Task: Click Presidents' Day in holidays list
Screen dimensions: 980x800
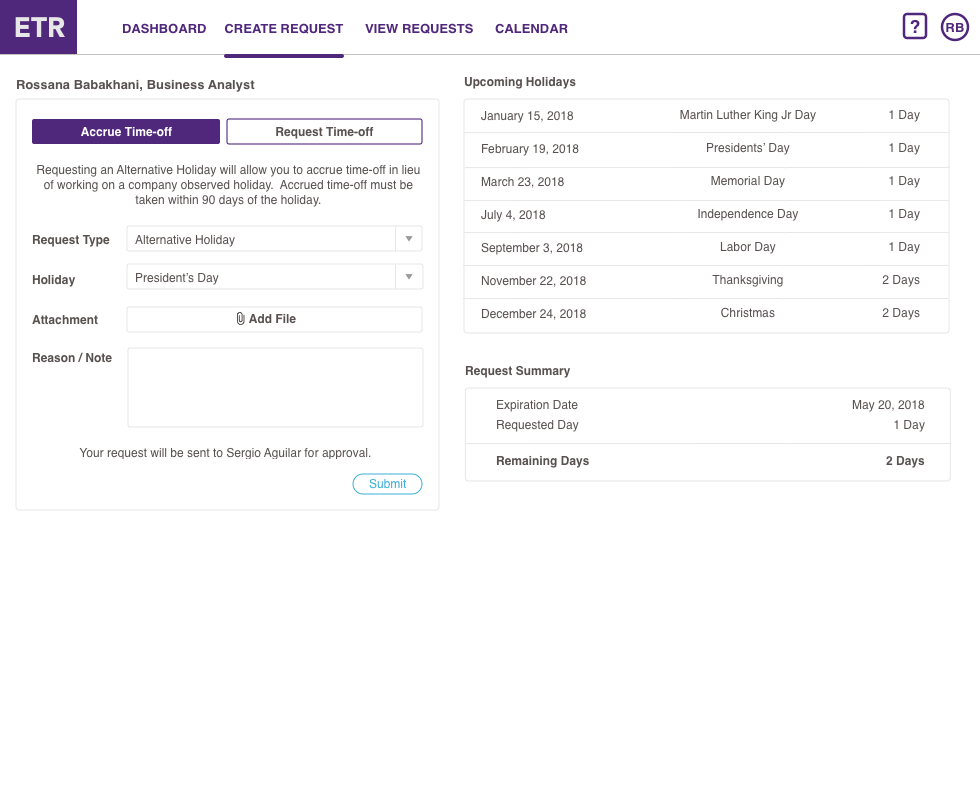Action: coord(748,148)
